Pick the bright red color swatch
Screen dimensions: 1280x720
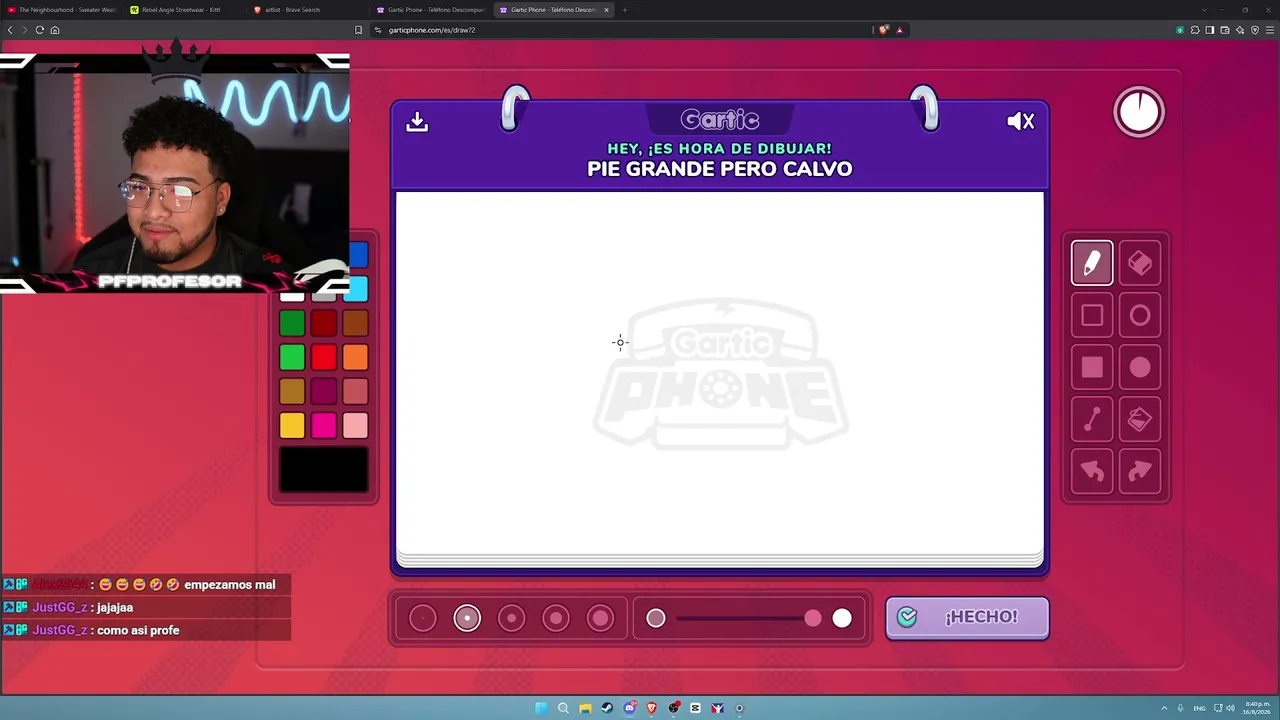point(324,357)
